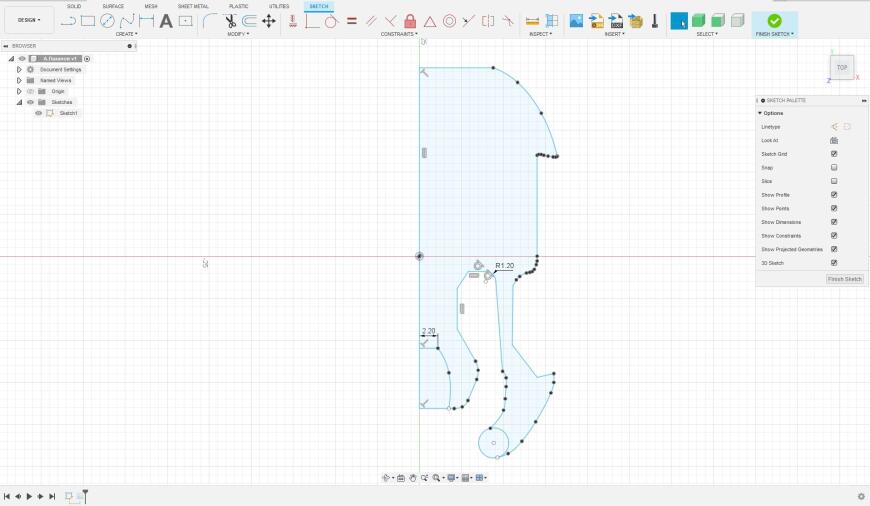The width and height of the screenshot is (870, 506).
Task: Enable the Snap checkbox
Action: point(834,168)
